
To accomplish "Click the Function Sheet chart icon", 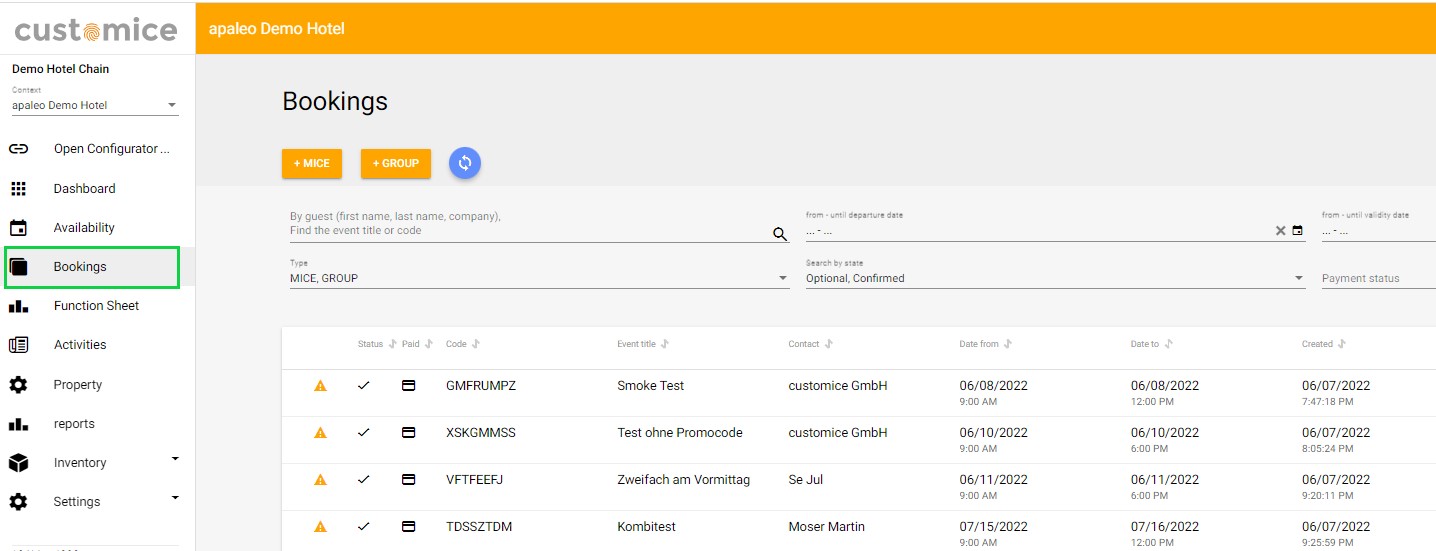I will tap(18, 306).
